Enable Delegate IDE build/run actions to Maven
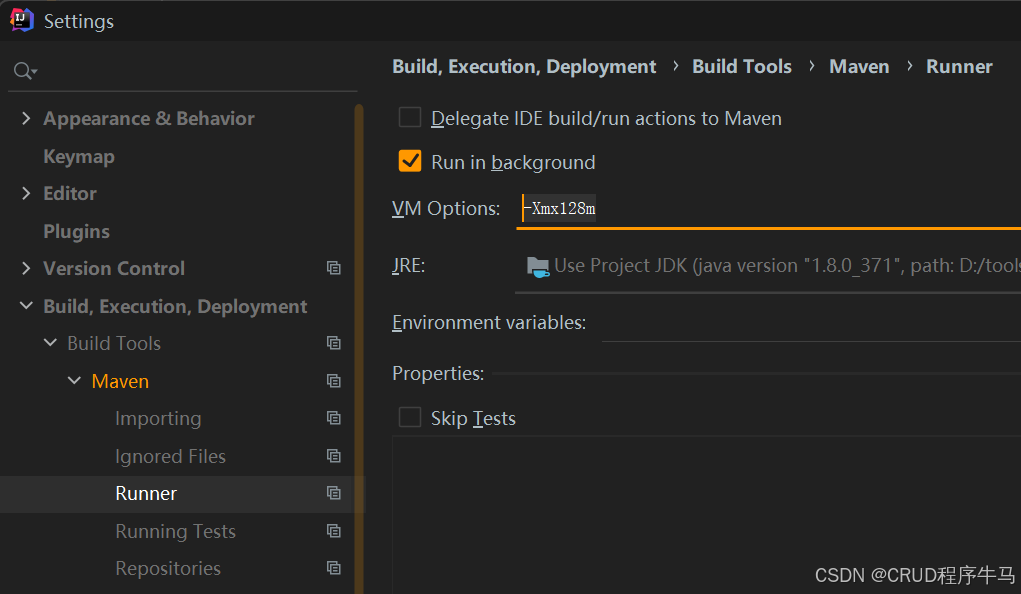Image resolution: width=1021 pixels, height=594 pixels. click(410, 117)
